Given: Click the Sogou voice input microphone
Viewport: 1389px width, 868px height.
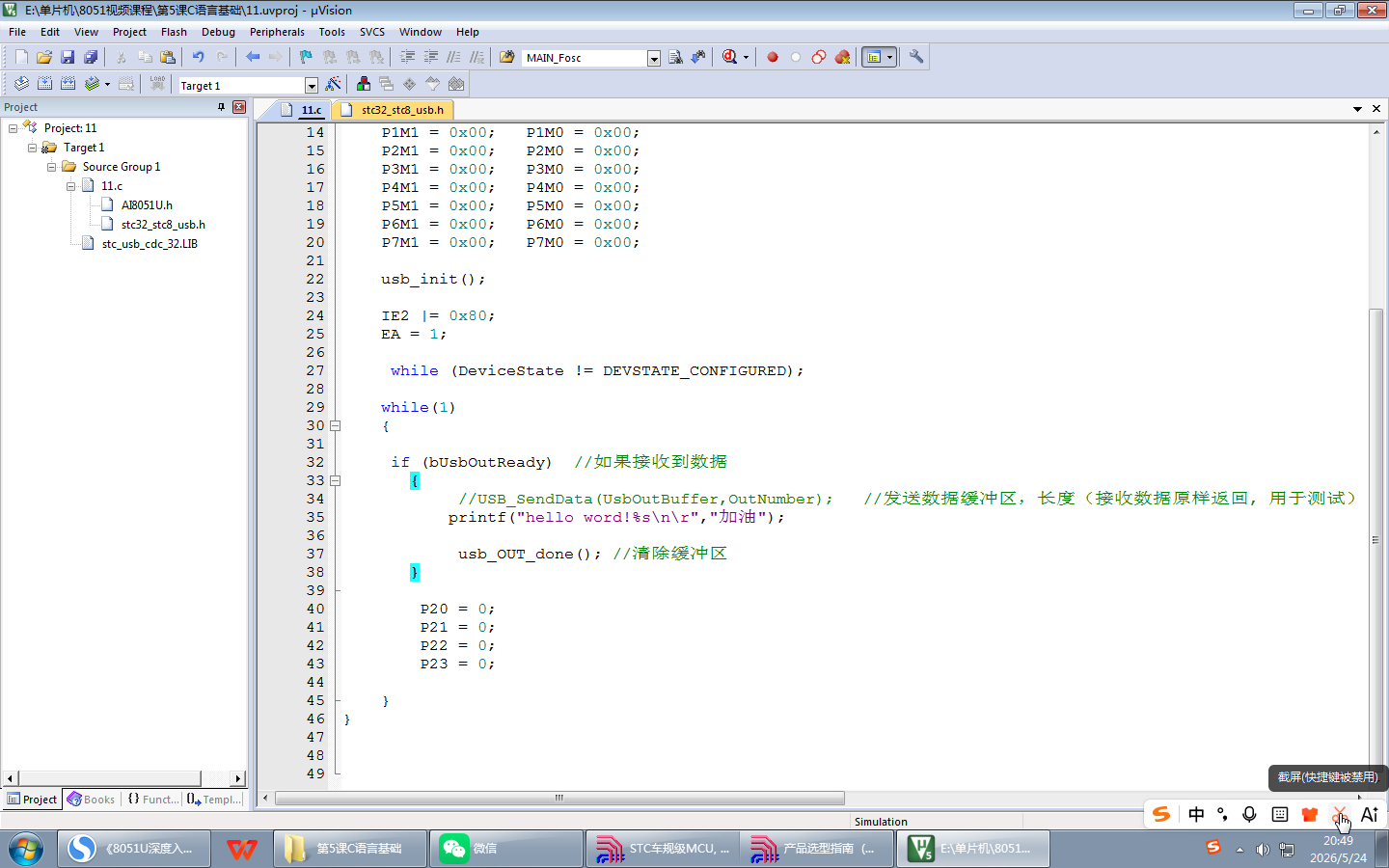Looking at the screenshot, I should click(x=1249, y=815).
